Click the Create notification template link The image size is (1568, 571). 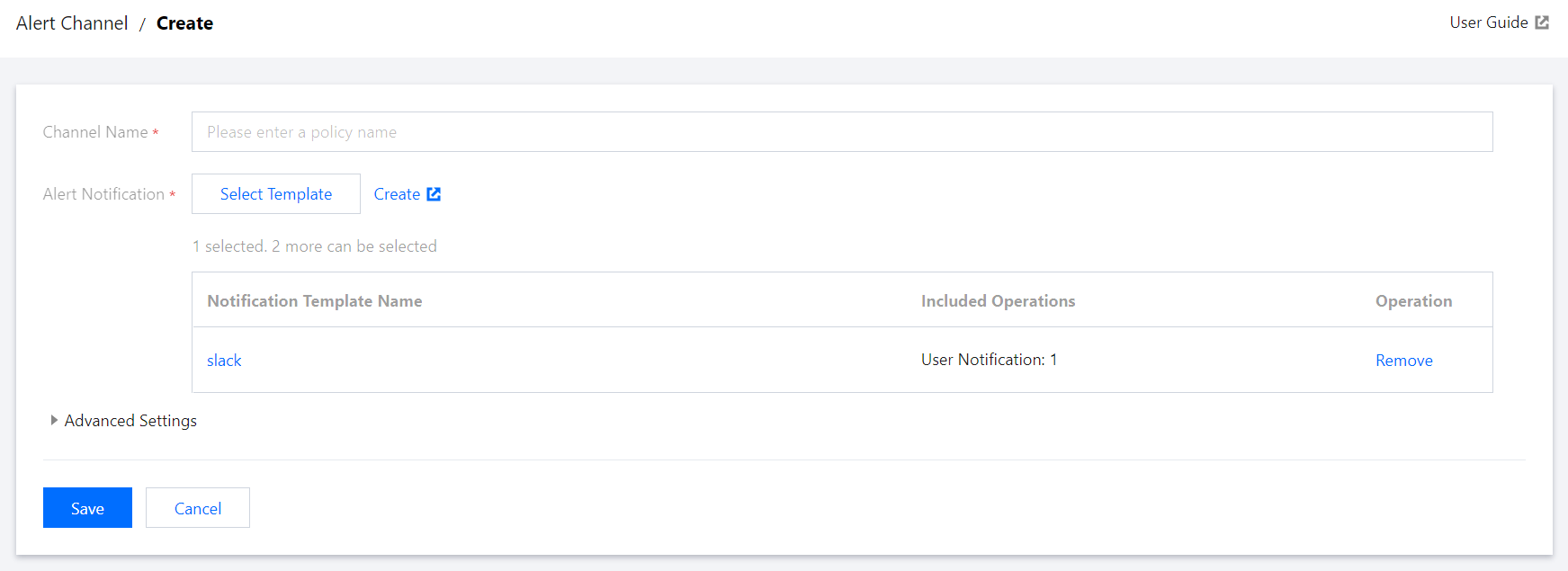397,194
